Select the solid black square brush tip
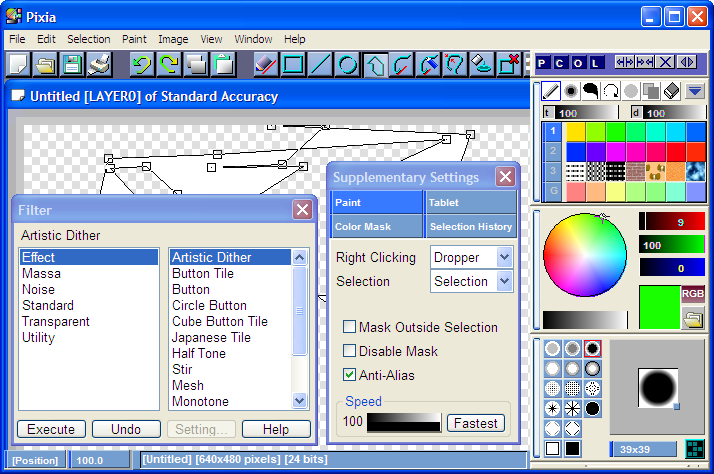The width and height of the screenshot is (714, 474). (x=572, y=449)
